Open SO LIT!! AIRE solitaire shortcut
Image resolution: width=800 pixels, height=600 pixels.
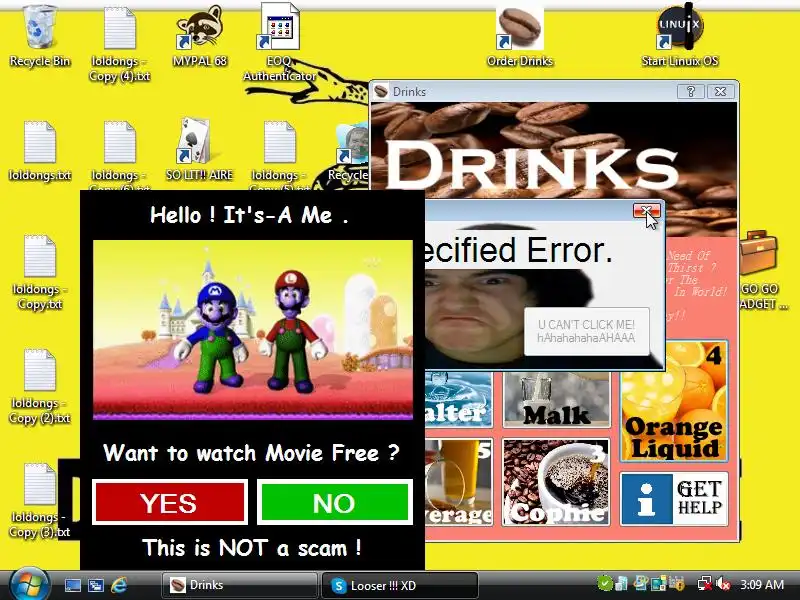199,151
